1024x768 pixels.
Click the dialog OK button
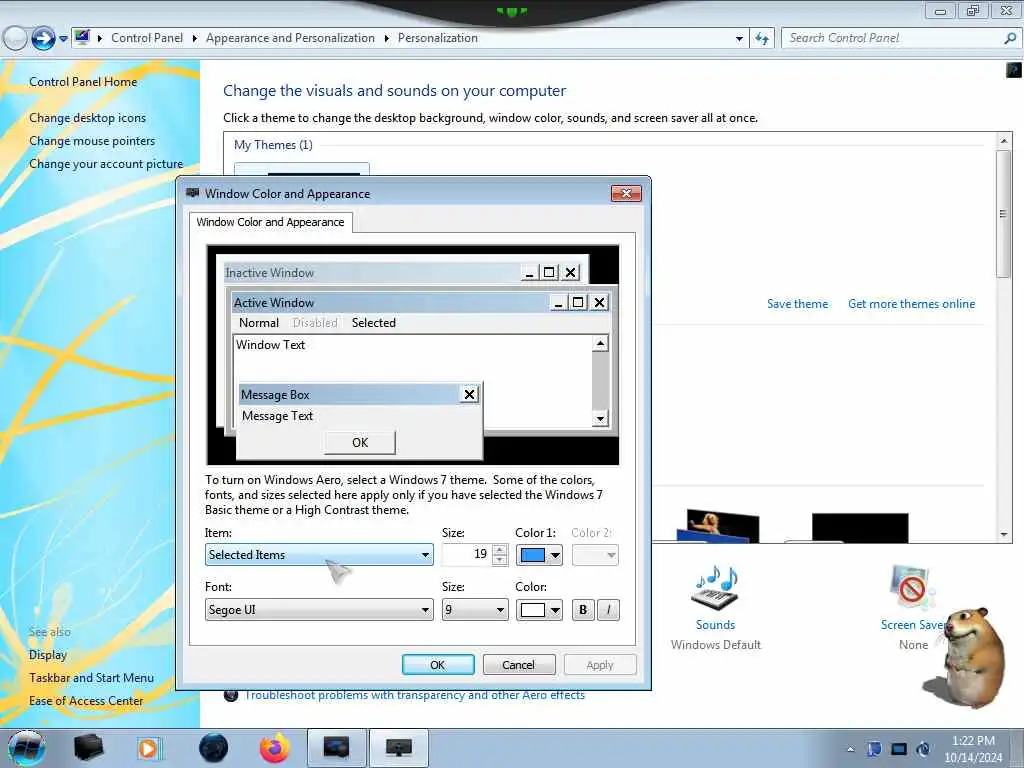point(438,665)
